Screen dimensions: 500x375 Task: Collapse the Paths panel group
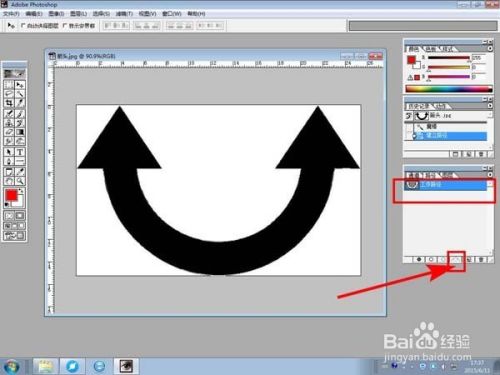click(x=484, y=168)
